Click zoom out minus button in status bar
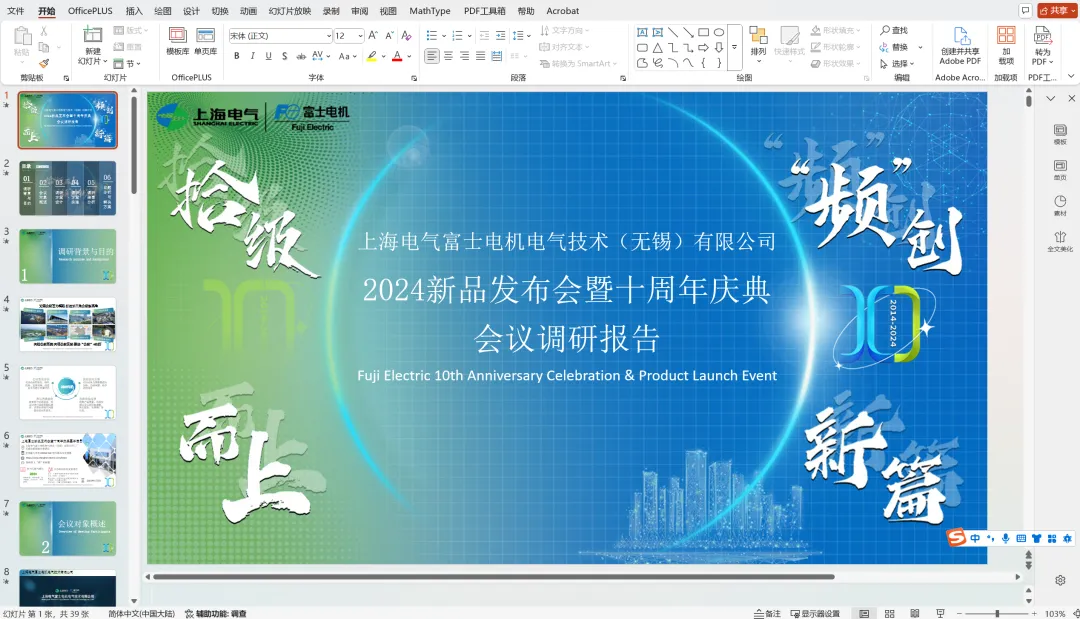 click(x=959, y=613)
